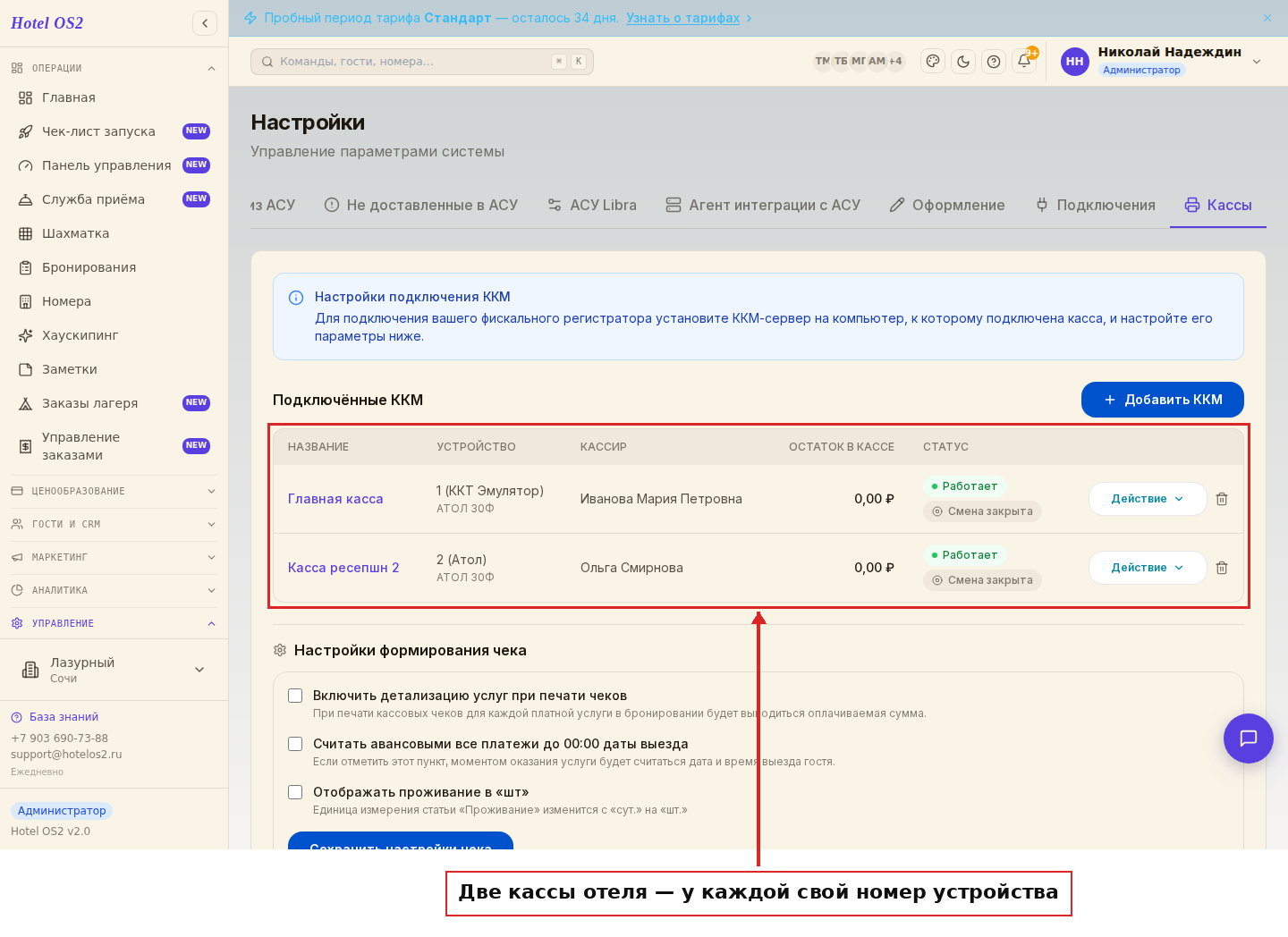
Task: Click the НН user avatar
Action: pos(1075,62)
